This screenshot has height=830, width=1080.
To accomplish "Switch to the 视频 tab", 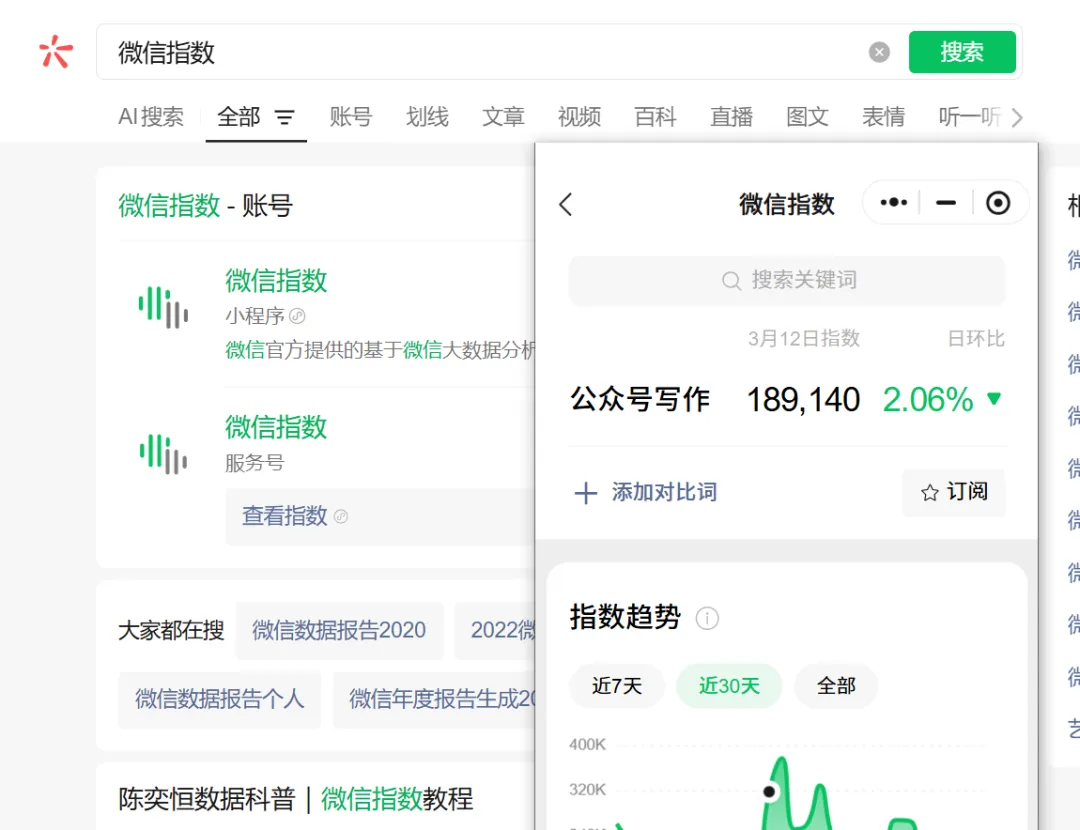I will (x=579, y=117).
